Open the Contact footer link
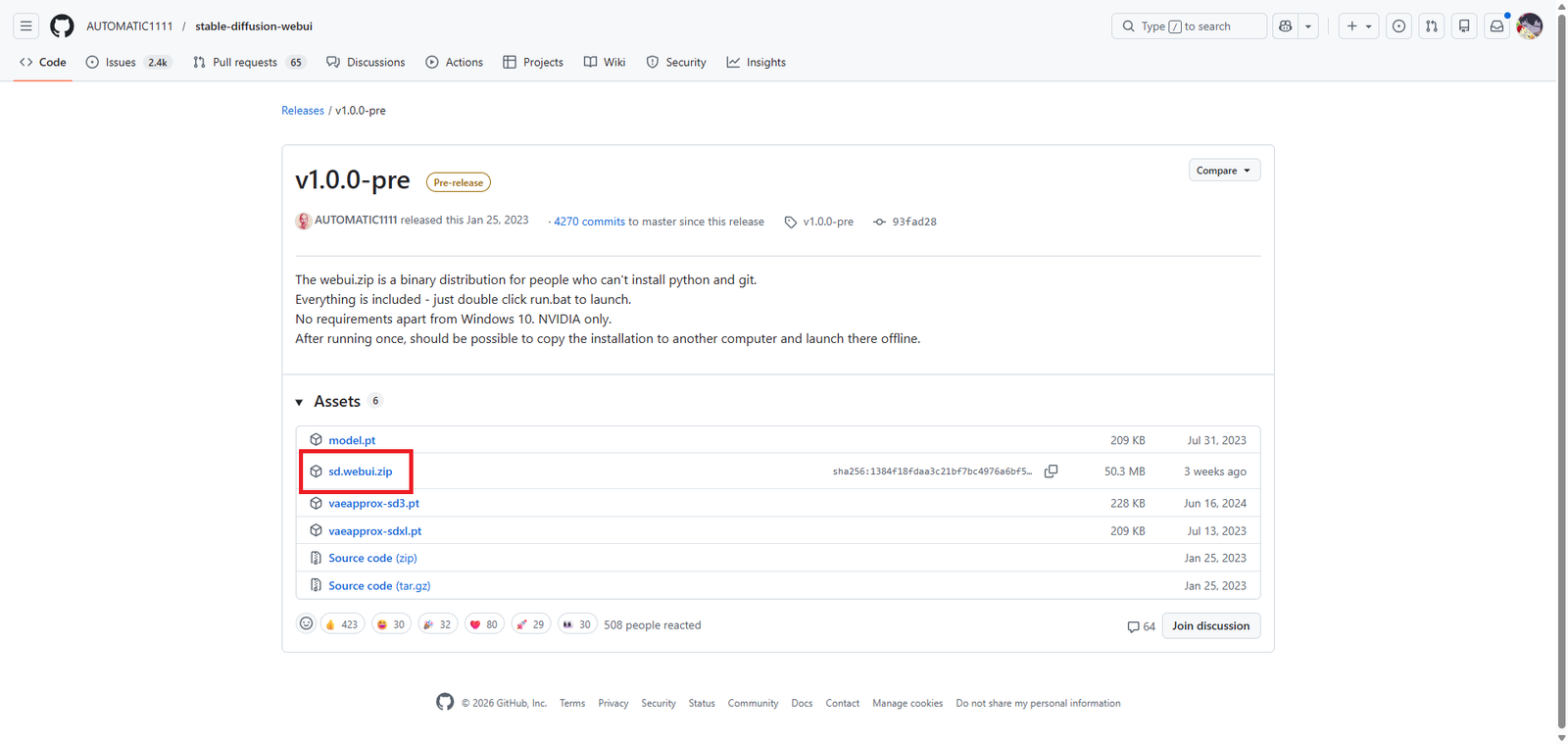Image resolution: width=1568 pixels, height=744 pixels. click(842, 703)
